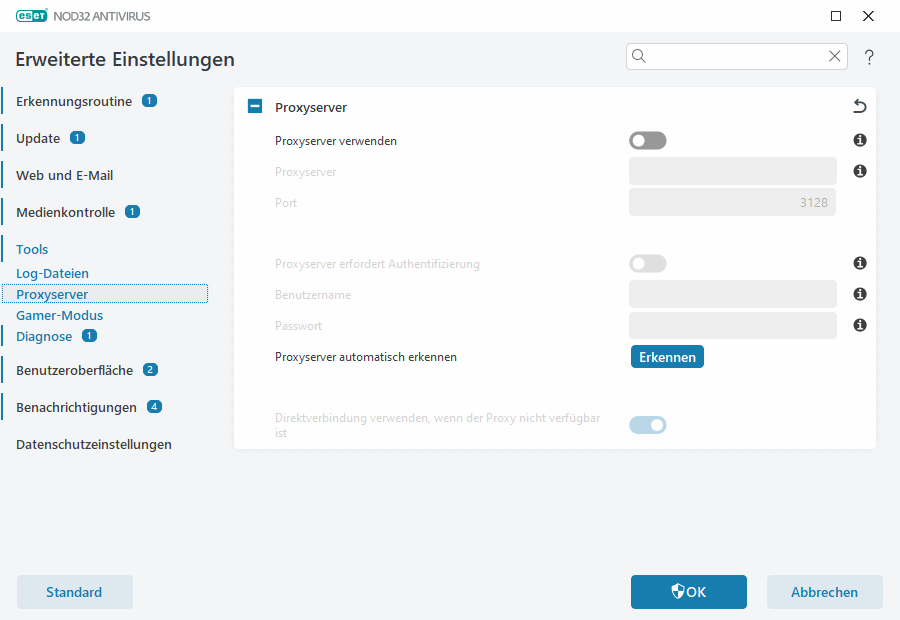900x620 pixels.
Task: Select the Gamer-Modus sidebar entry
Action: tap(62, 315)
